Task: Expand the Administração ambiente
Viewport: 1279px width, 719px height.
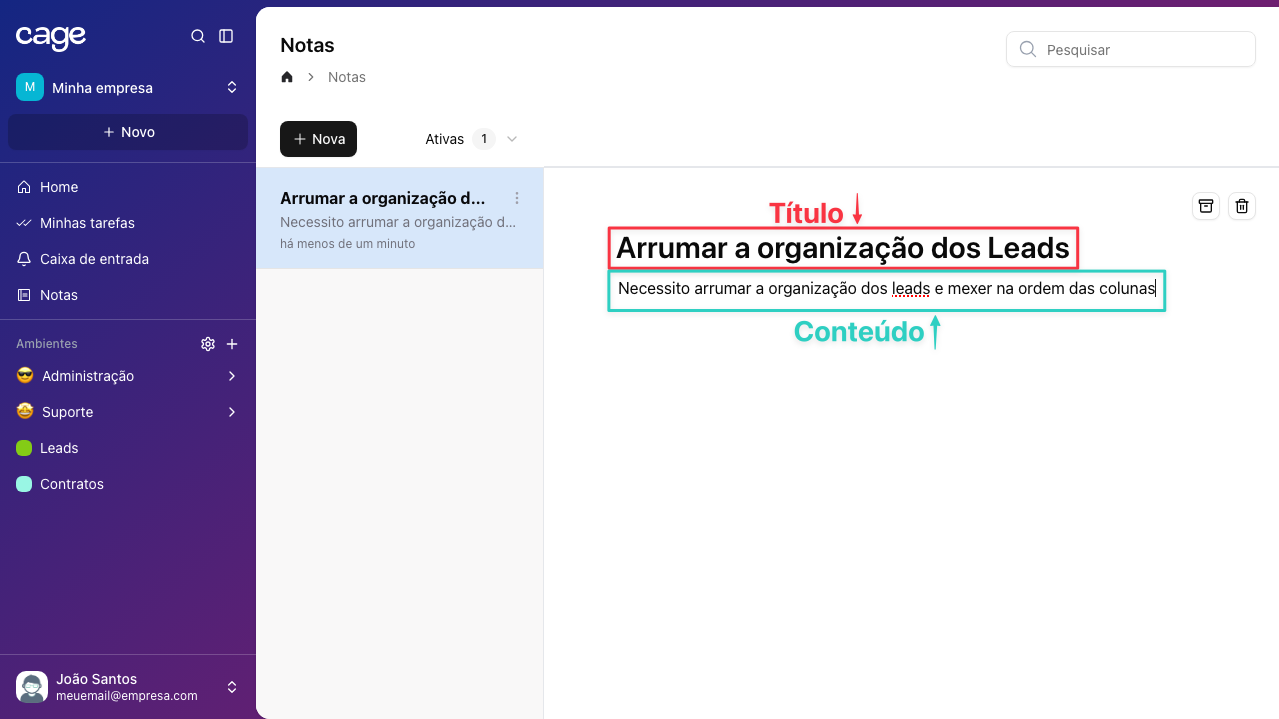Action: coord(232,376)
